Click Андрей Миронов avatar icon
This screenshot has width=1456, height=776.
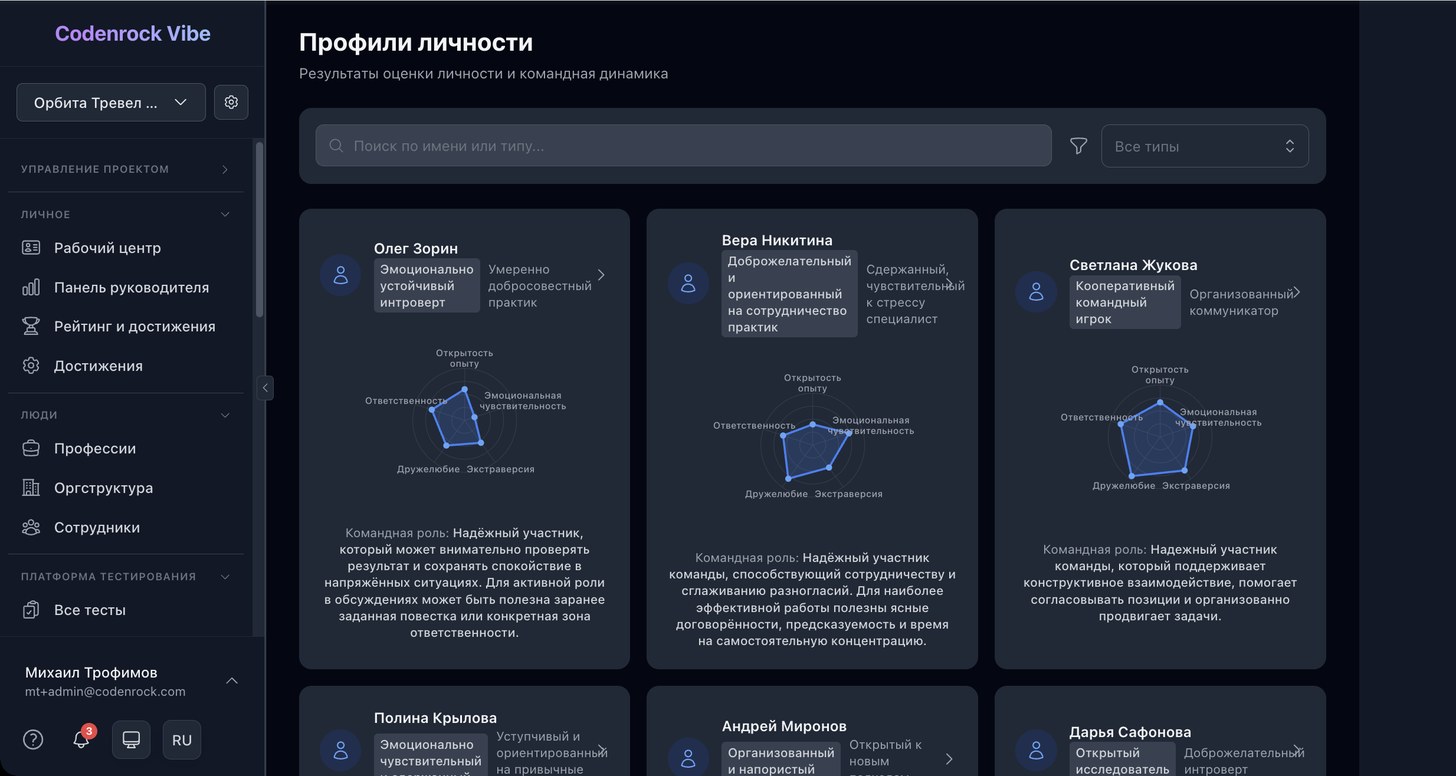pos(688,758)
